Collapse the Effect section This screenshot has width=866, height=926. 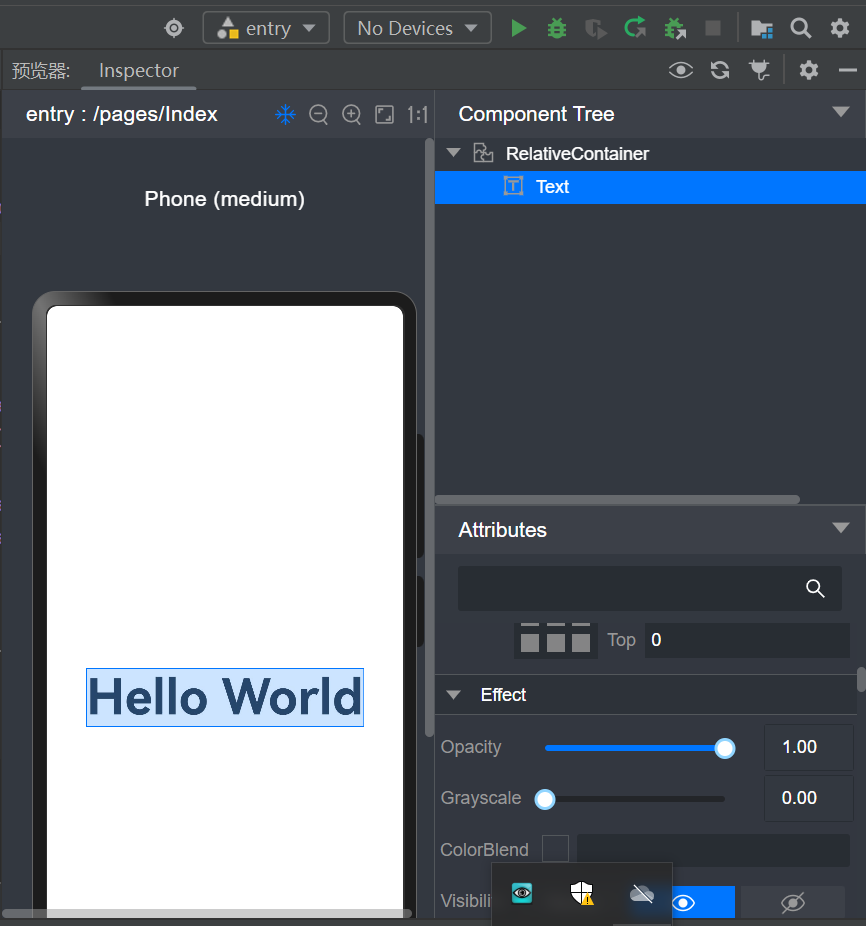tap(454, 695)
